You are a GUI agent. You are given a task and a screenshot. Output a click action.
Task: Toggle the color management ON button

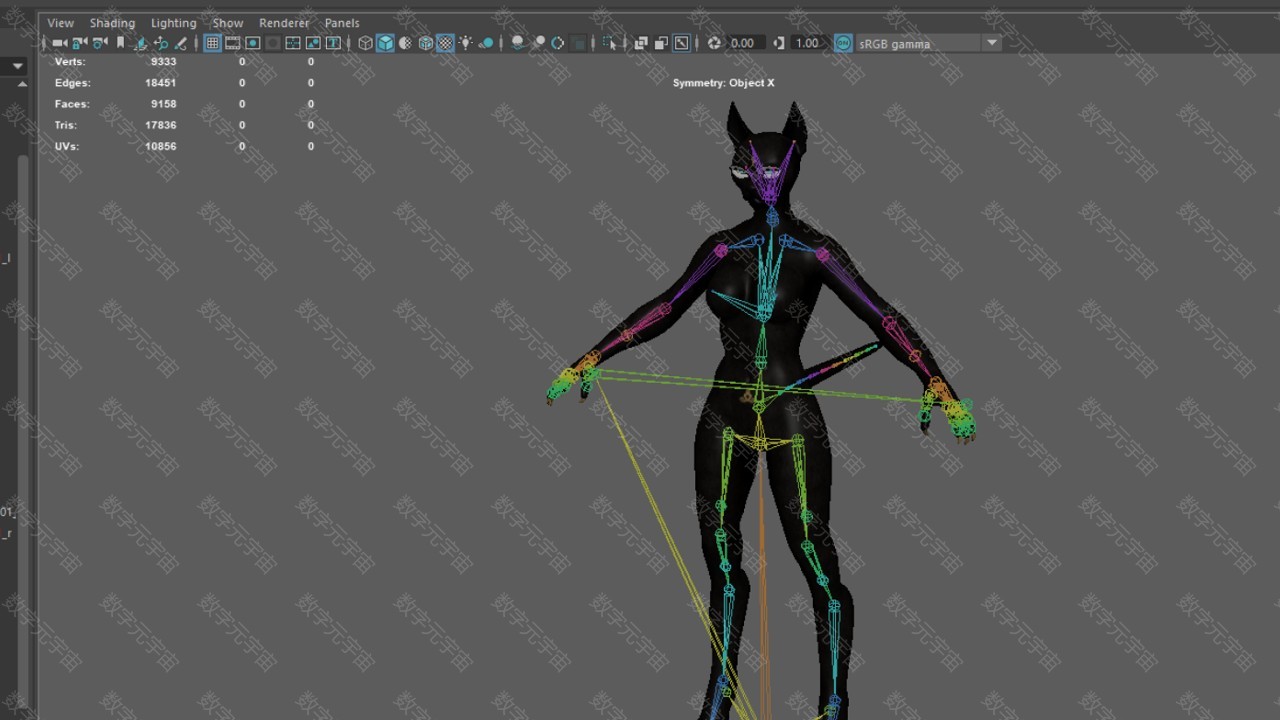tap(843, 43)
